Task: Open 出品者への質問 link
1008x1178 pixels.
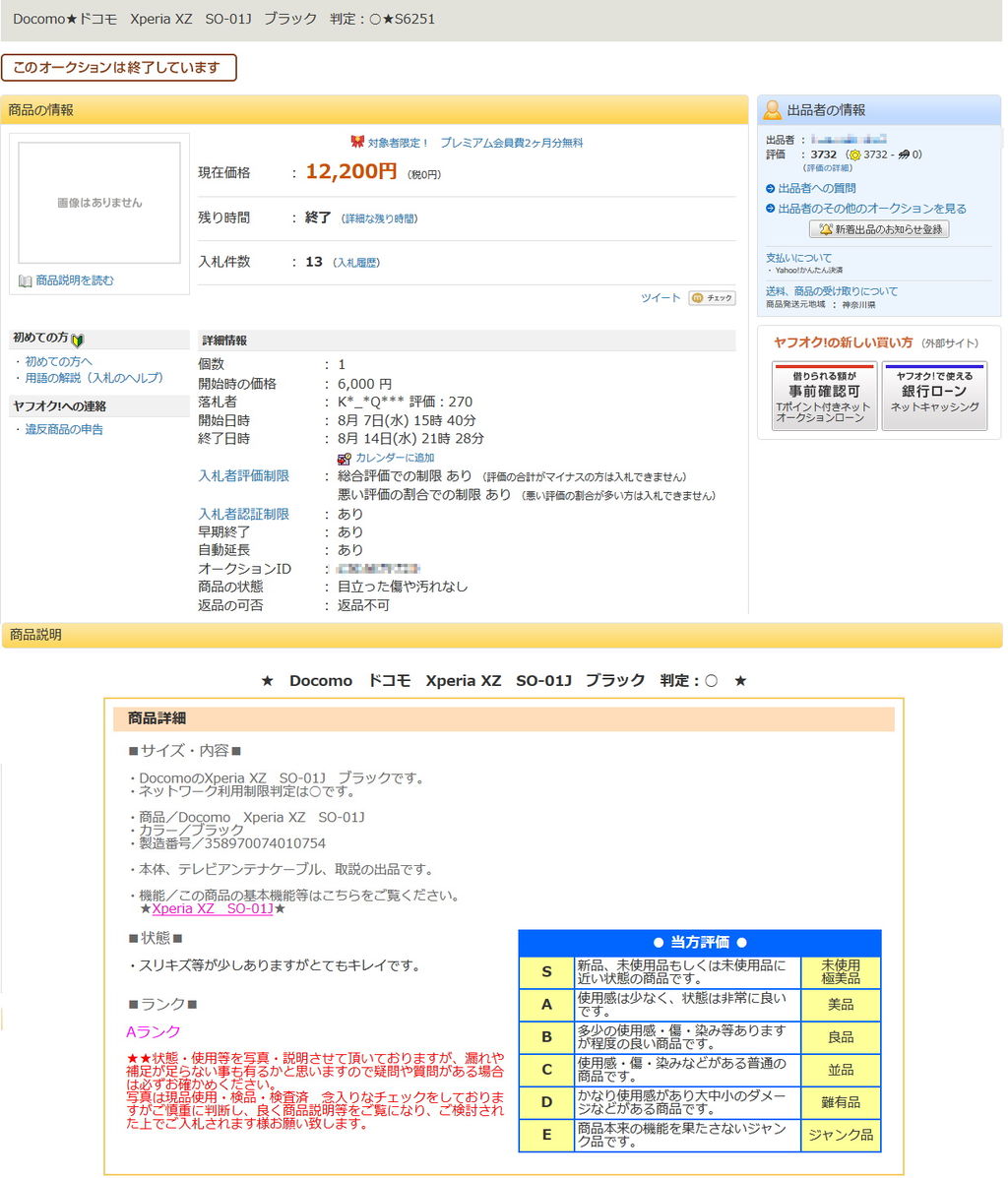Action: coord(816,189)
